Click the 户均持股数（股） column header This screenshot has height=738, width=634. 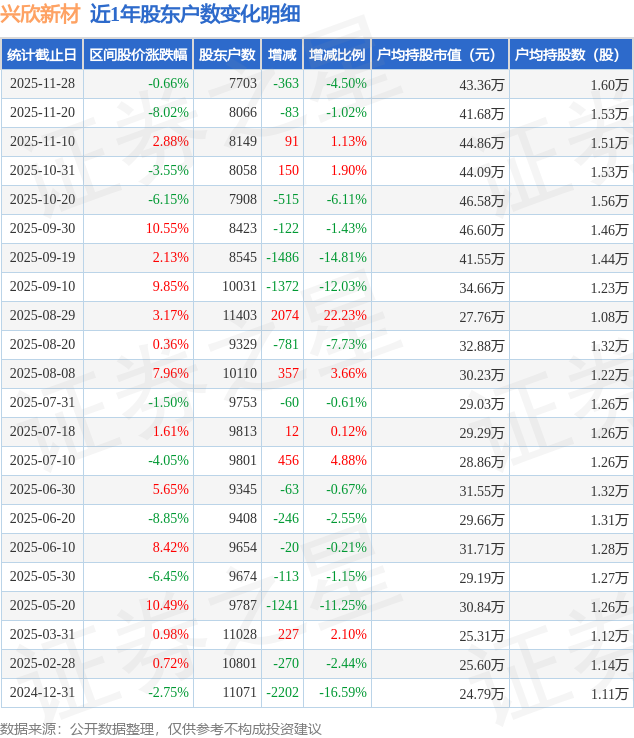click(x=571, y=55)
